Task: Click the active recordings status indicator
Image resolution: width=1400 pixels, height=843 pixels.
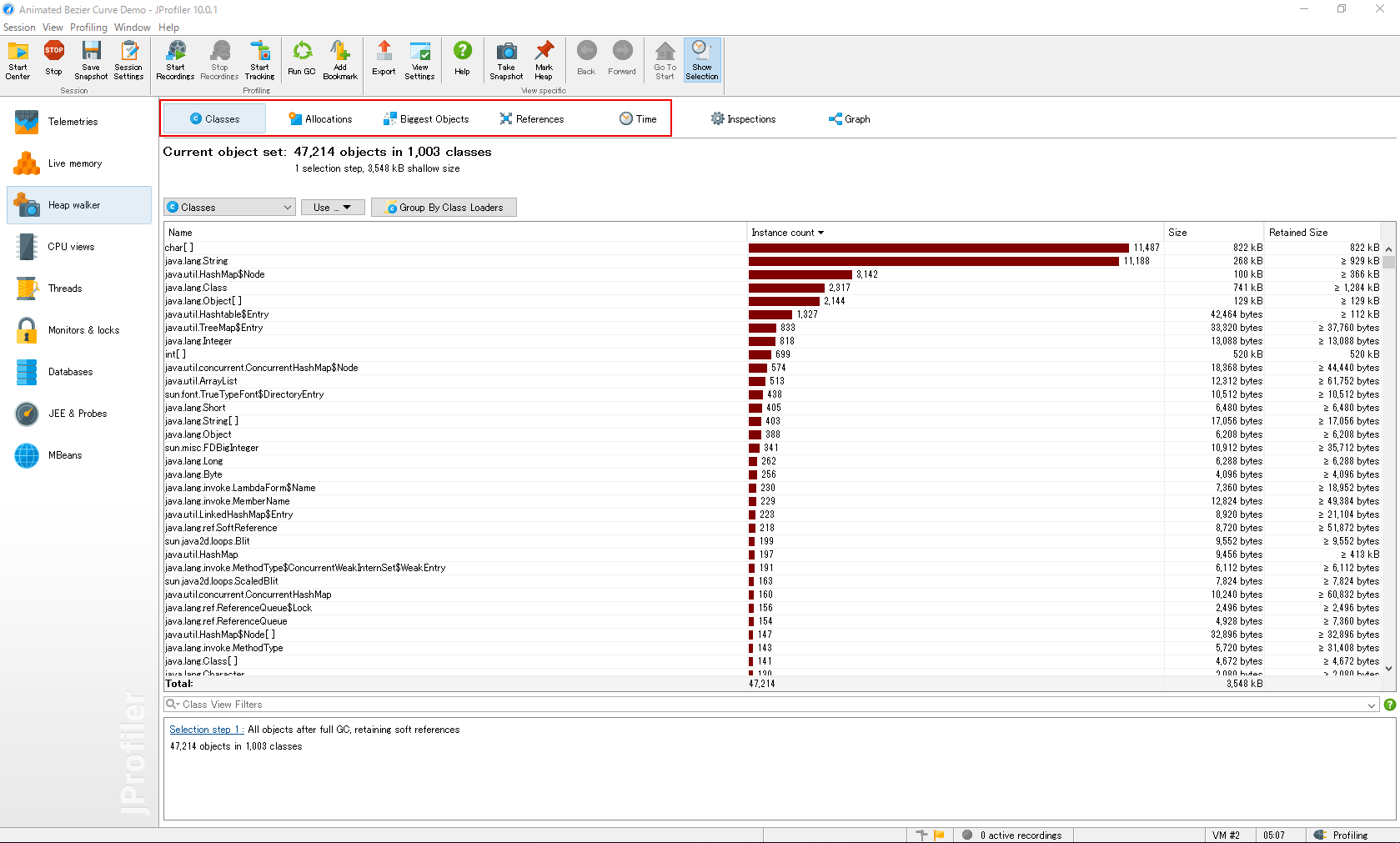Action: tap(1012, 835)
